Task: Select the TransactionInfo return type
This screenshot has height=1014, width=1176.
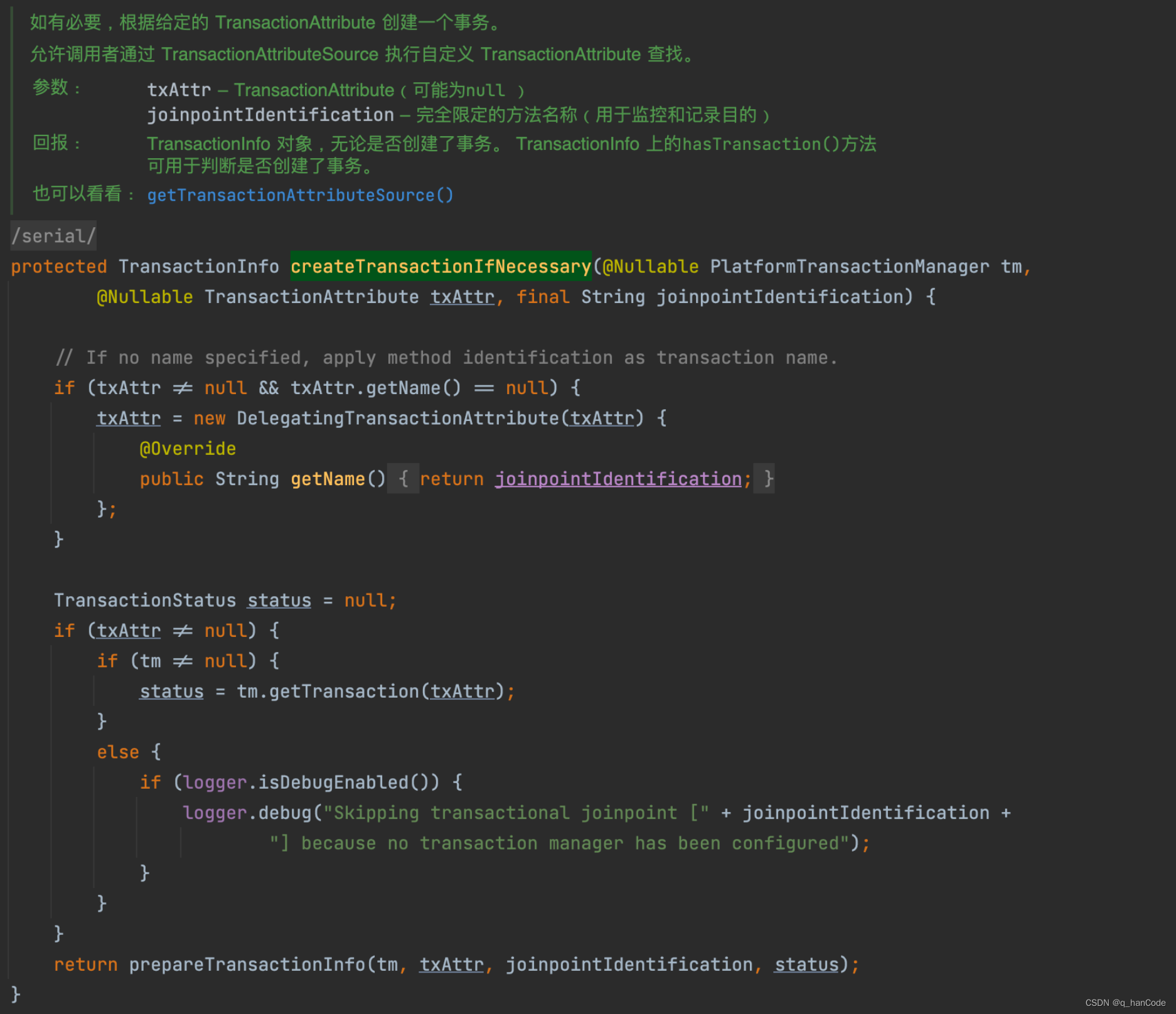Action: 198,267
